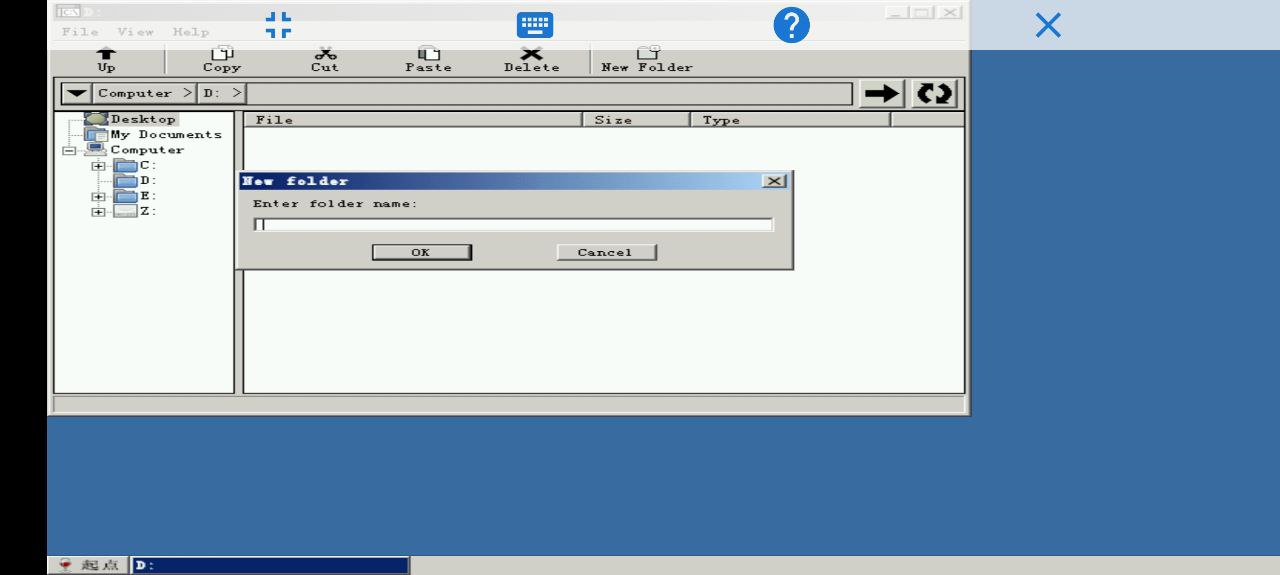
Task: Open the File menu
Action: (80, 32)
